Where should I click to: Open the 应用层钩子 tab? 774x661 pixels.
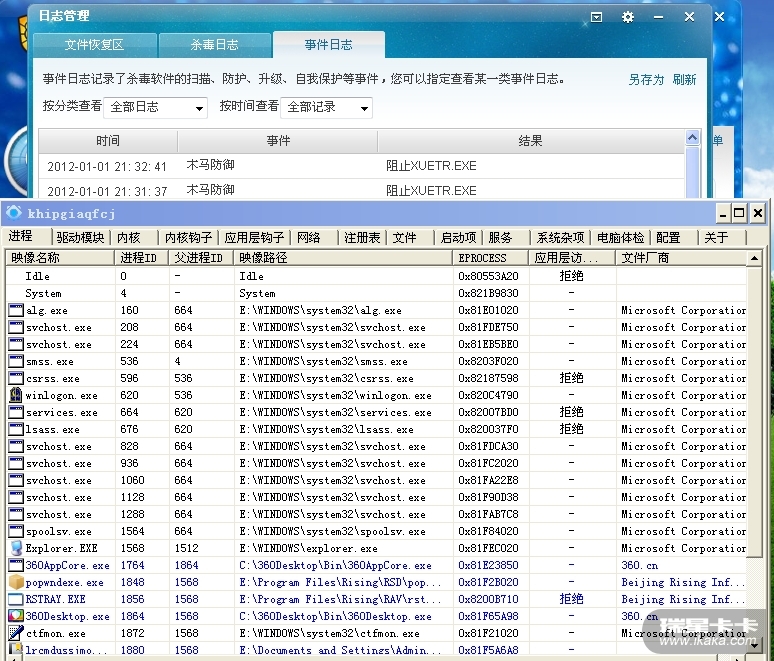[254, 237]
